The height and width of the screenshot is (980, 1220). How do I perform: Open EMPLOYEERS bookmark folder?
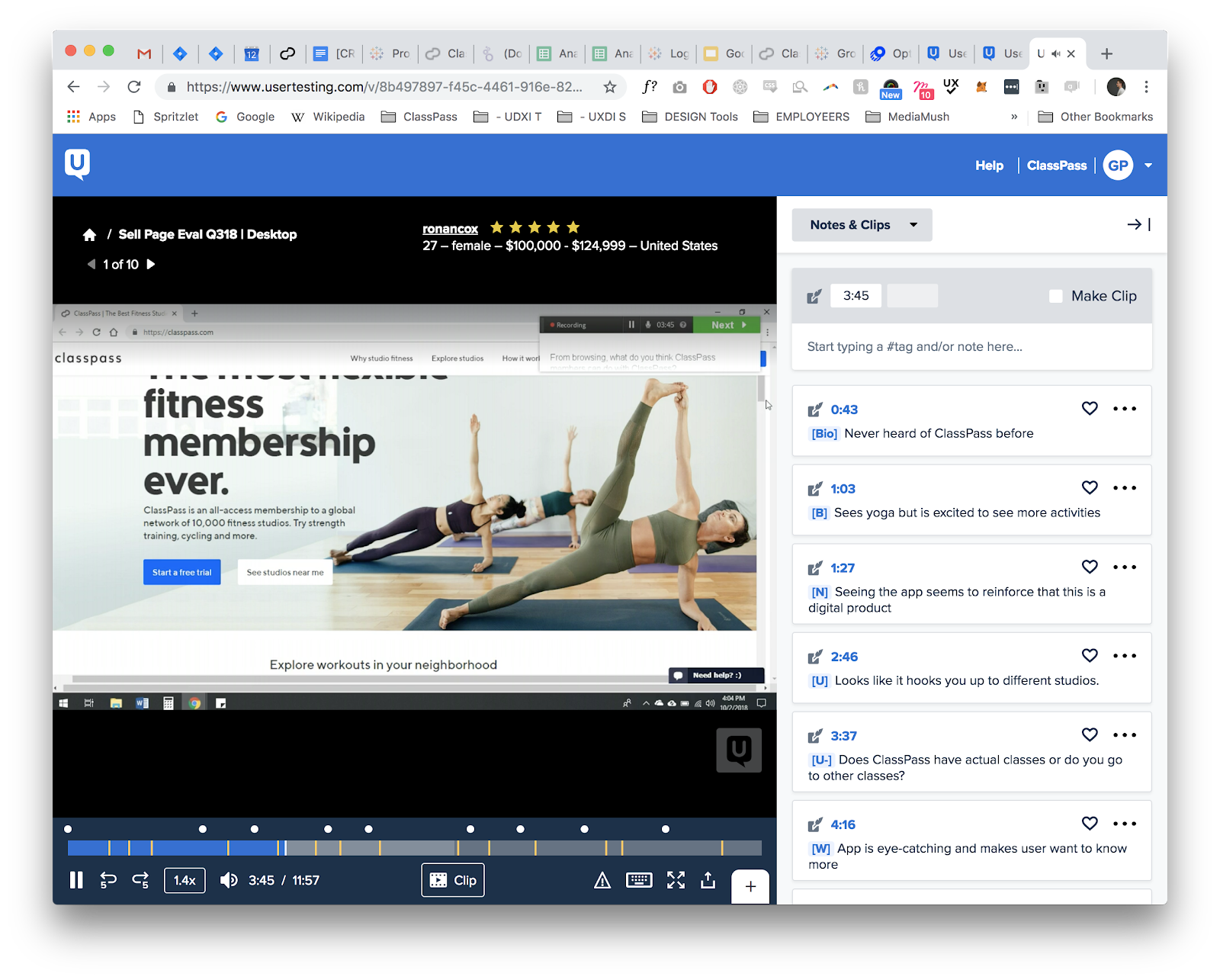[801, 117]
